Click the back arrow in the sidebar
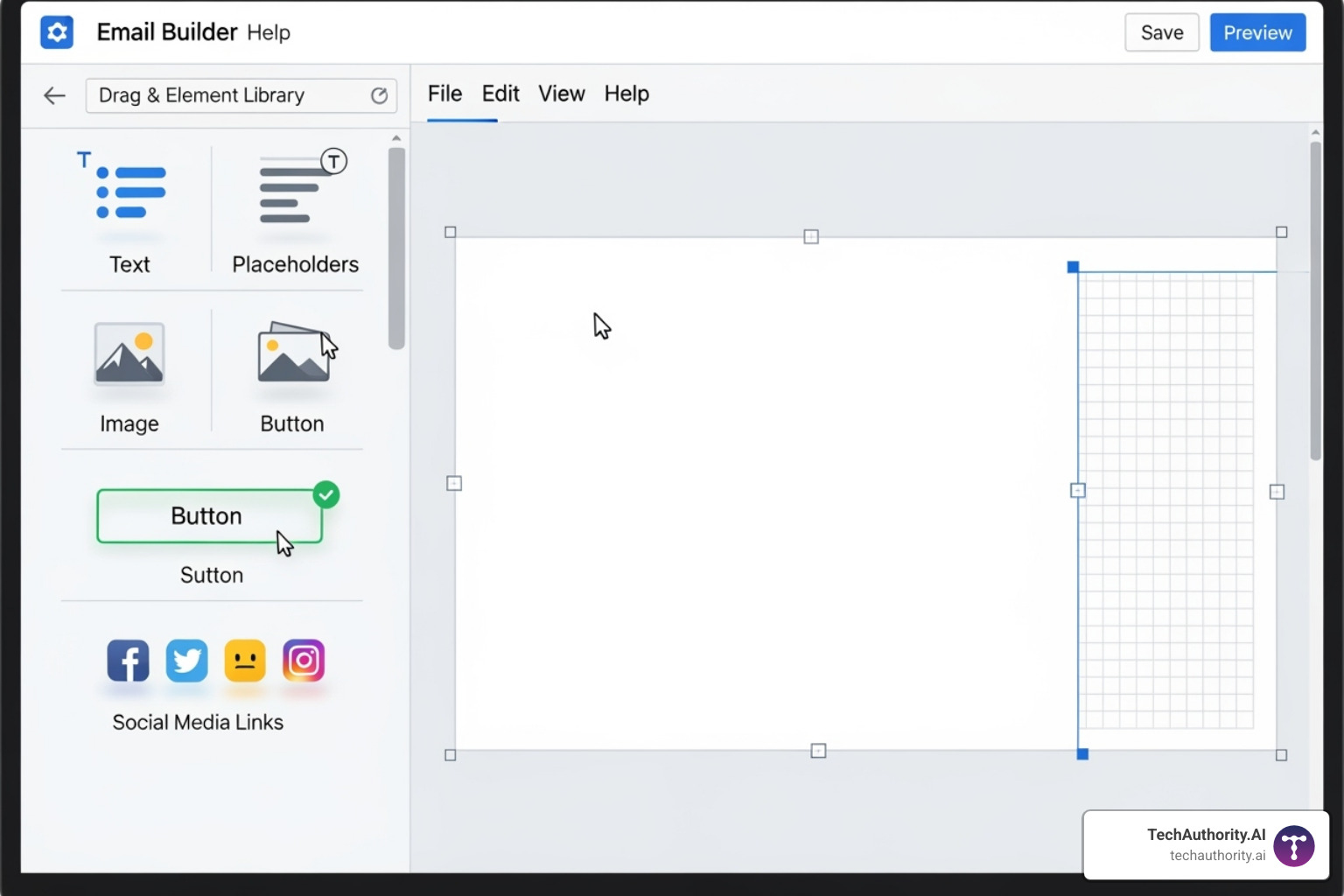The width and height of the screenshot is (1344, 896). [54, 95]
